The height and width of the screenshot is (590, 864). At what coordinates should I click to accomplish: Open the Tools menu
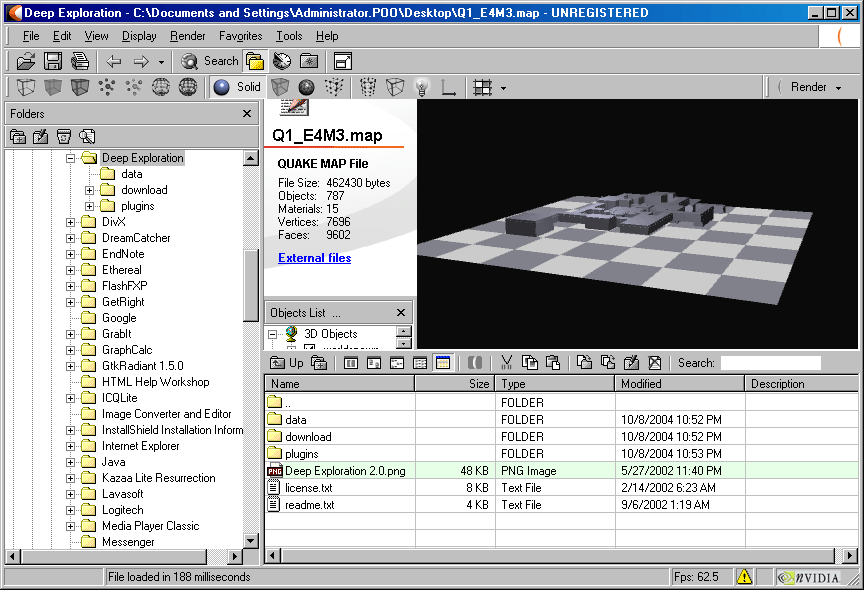pyautogui.click(x=289, y=36)
